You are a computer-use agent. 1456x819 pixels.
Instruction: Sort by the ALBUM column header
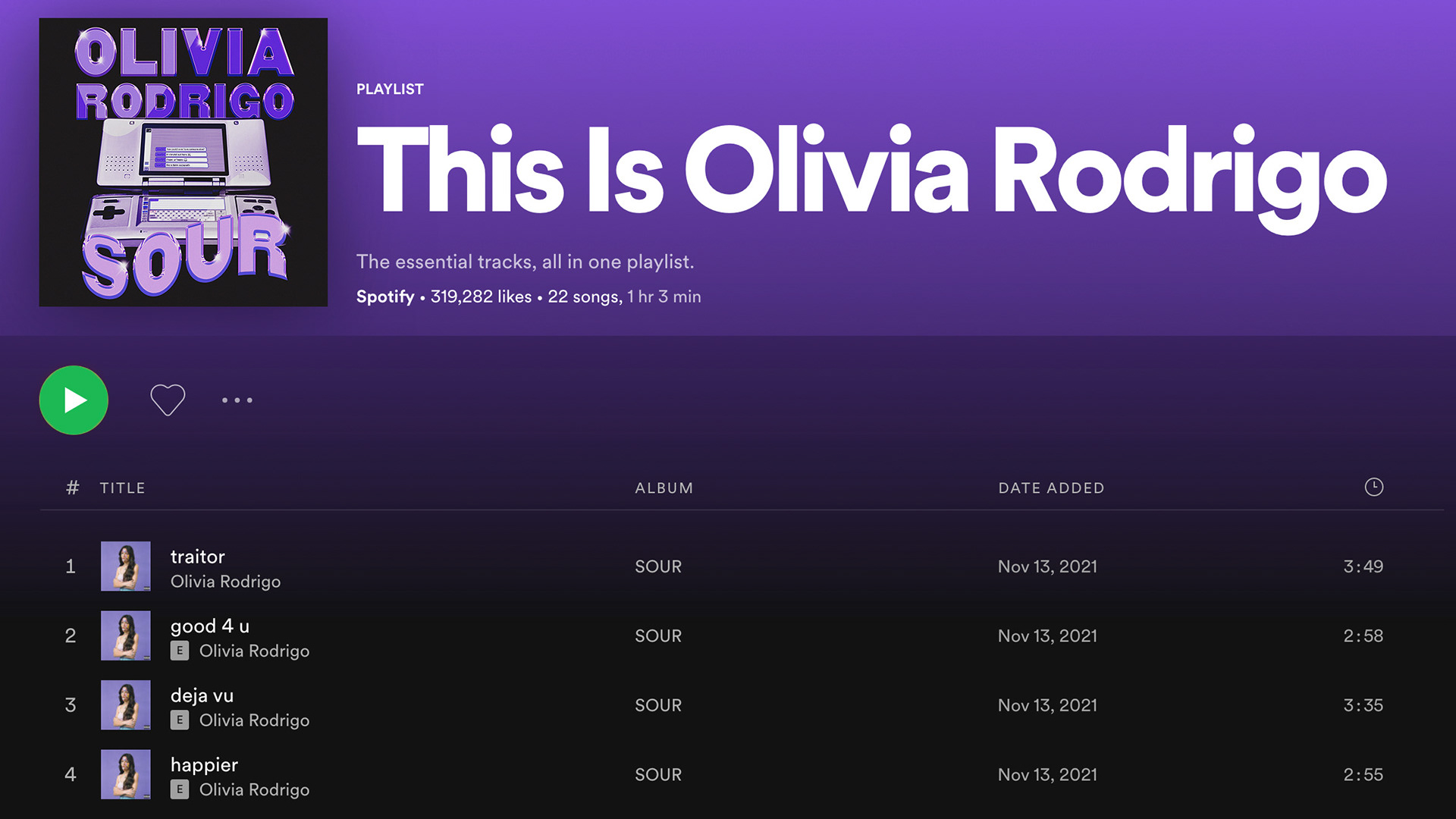[664, 488]
